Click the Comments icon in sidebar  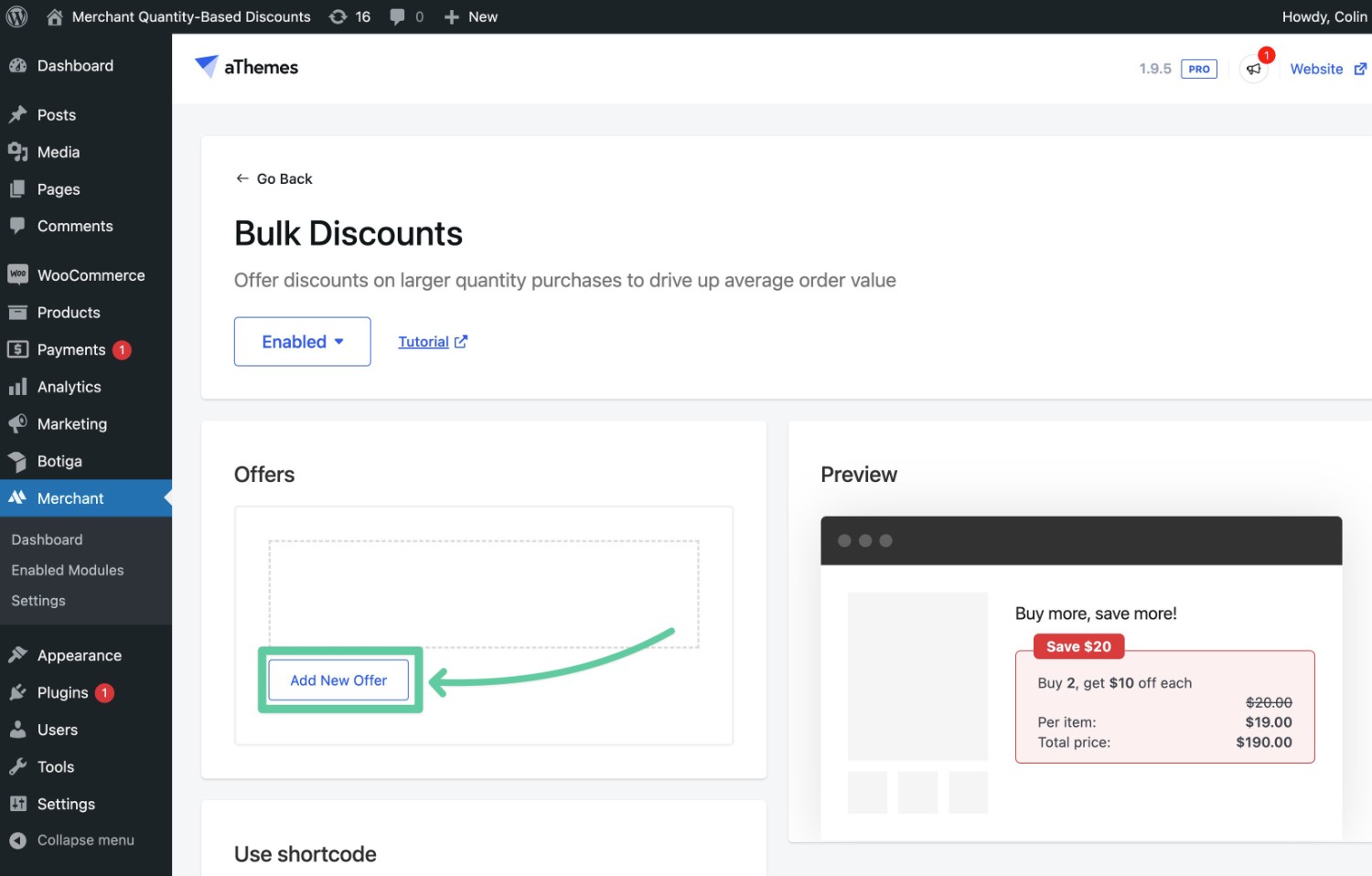(x=17, y=226)
